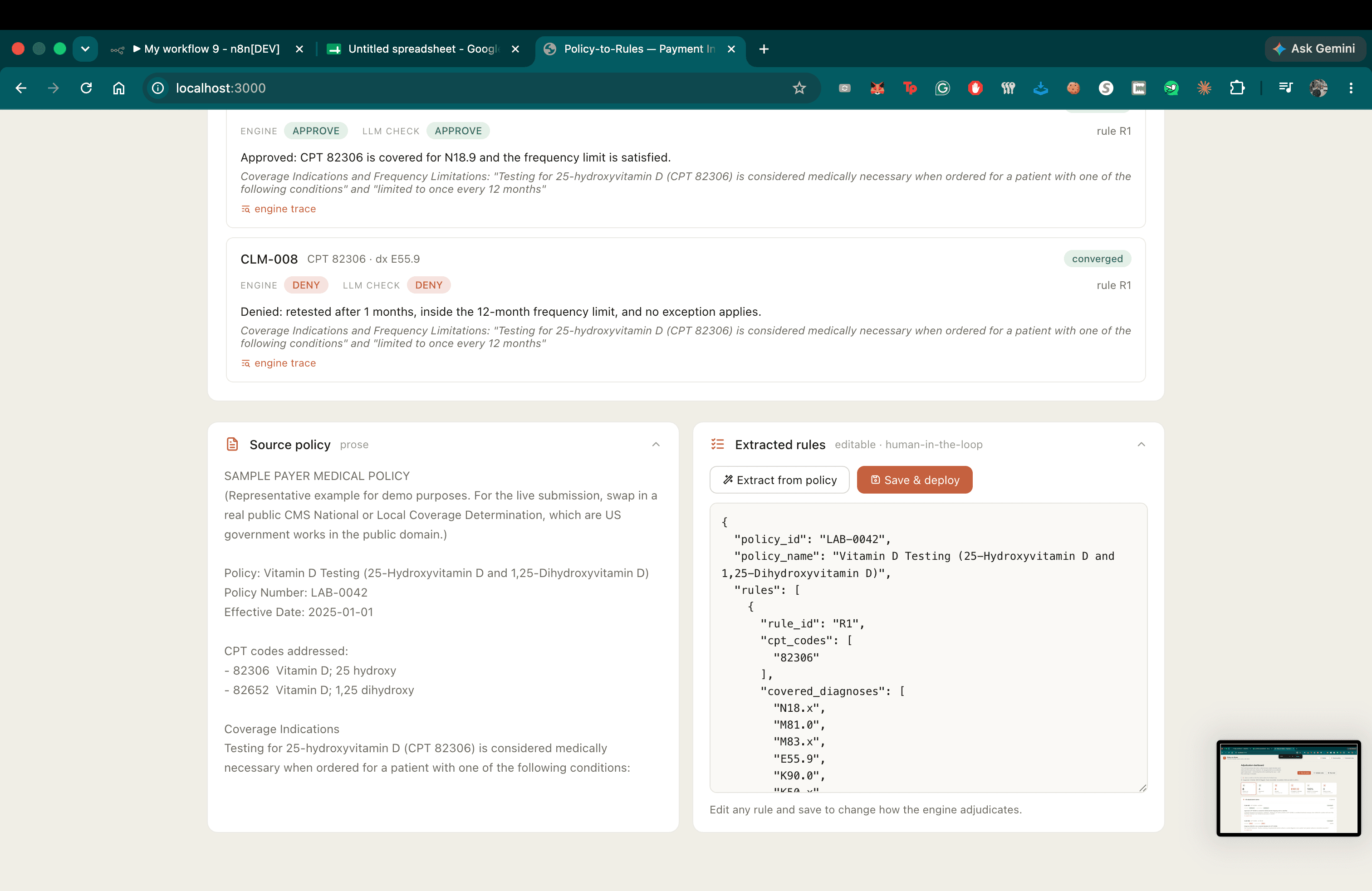Open the orange starburst Claude extension
The width and height of the screenshot is (1372, 891).
coord(1204,88)
